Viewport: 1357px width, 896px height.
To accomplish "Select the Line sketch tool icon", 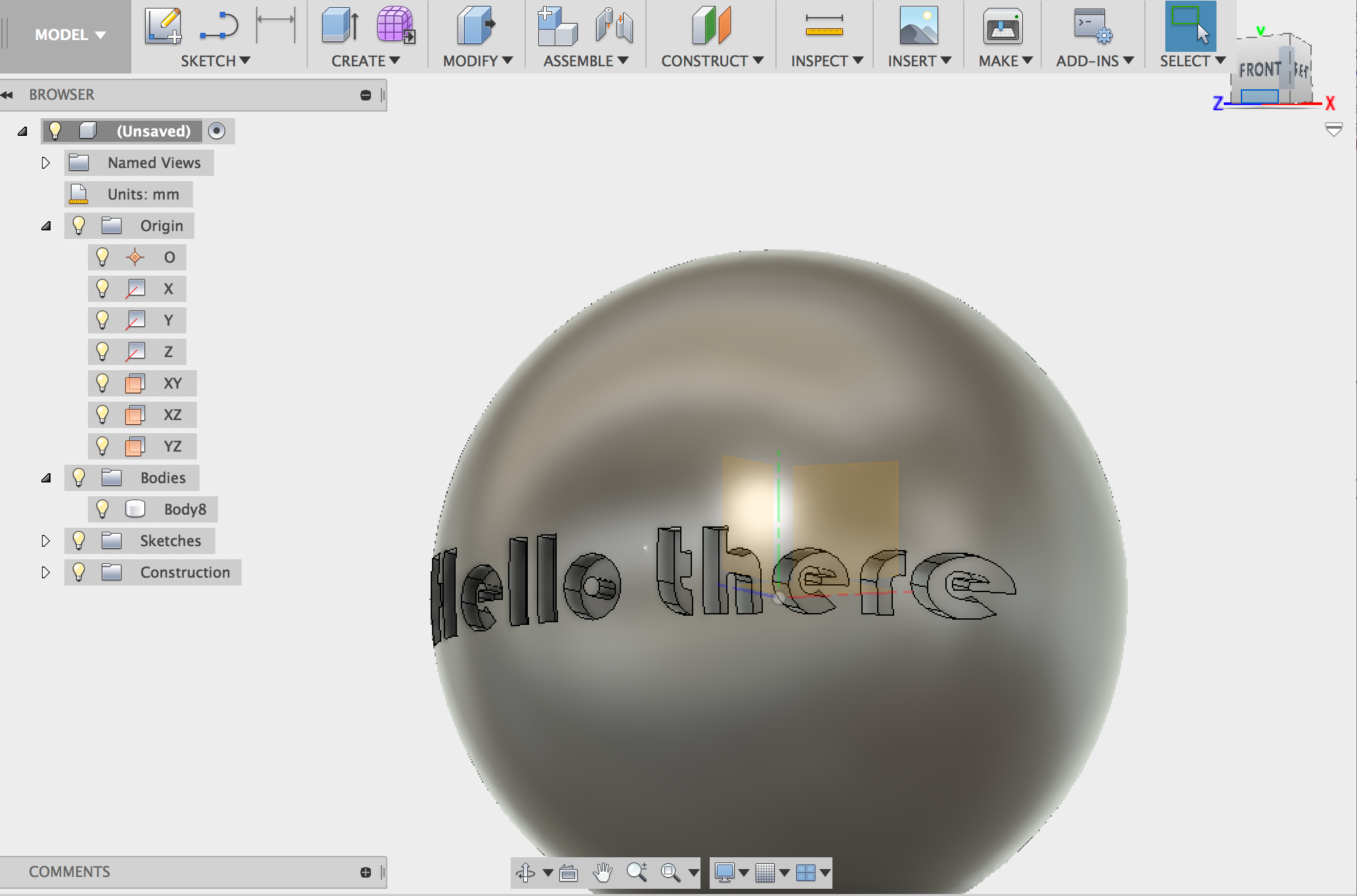I will point(219,26).
